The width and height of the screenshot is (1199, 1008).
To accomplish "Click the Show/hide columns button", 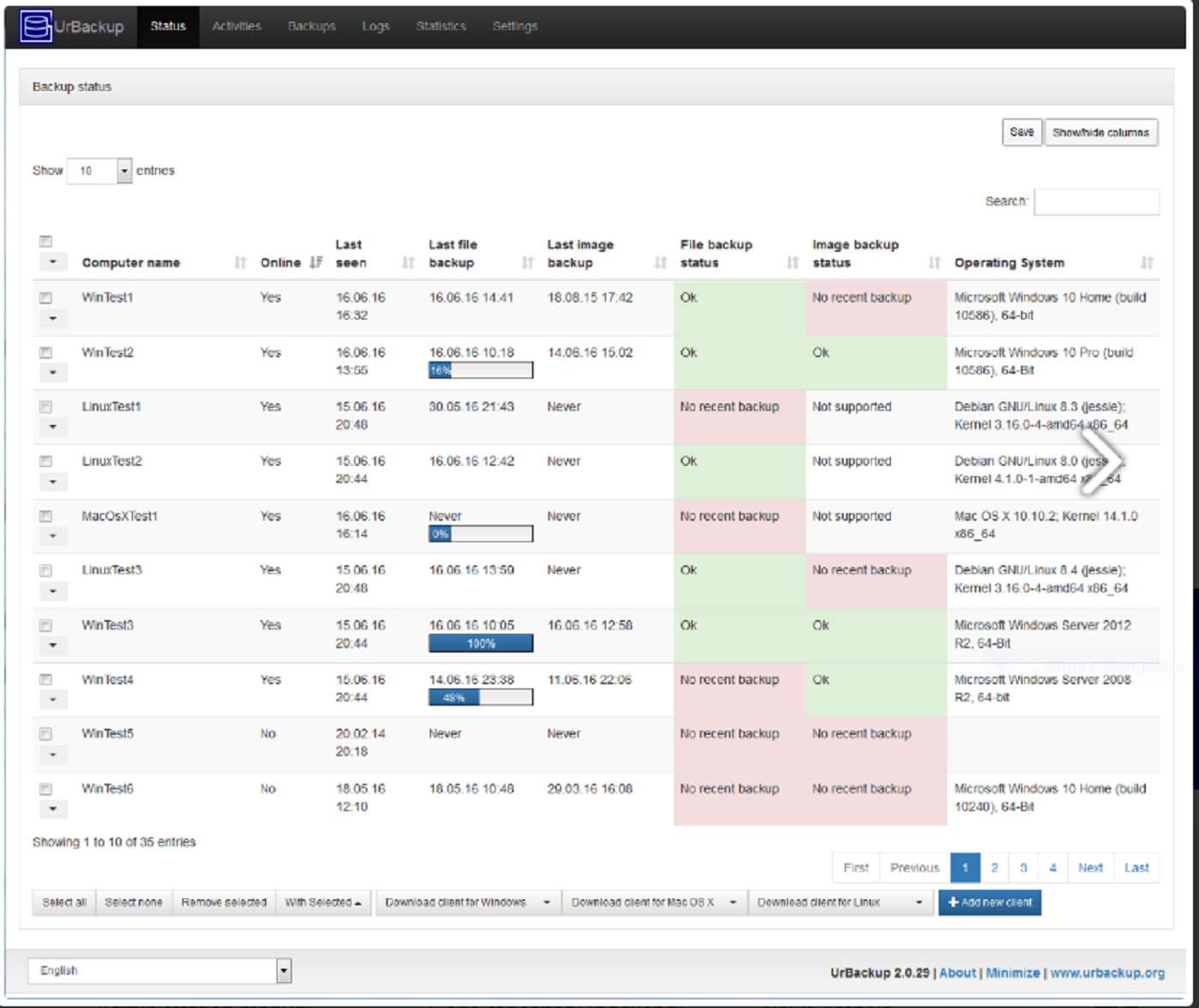I will coord(1101,132).
